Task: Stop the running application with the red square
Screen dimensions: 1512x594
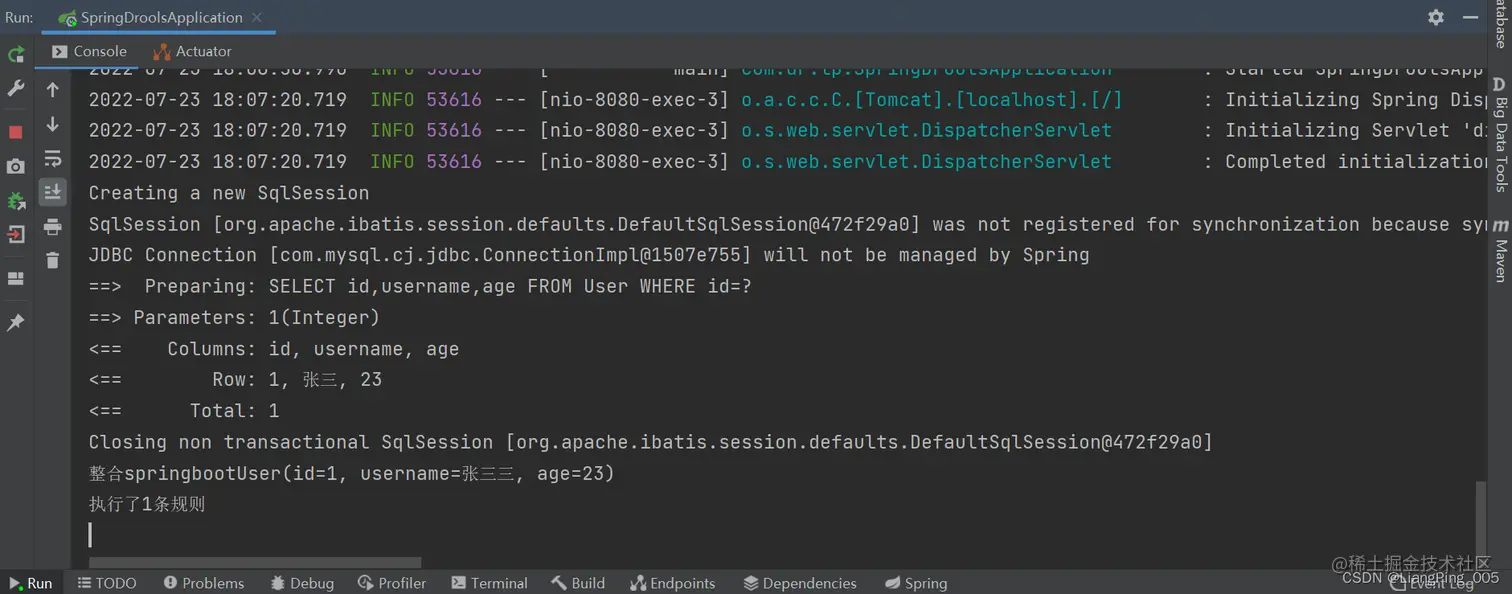Action: (x=16, y=132)
